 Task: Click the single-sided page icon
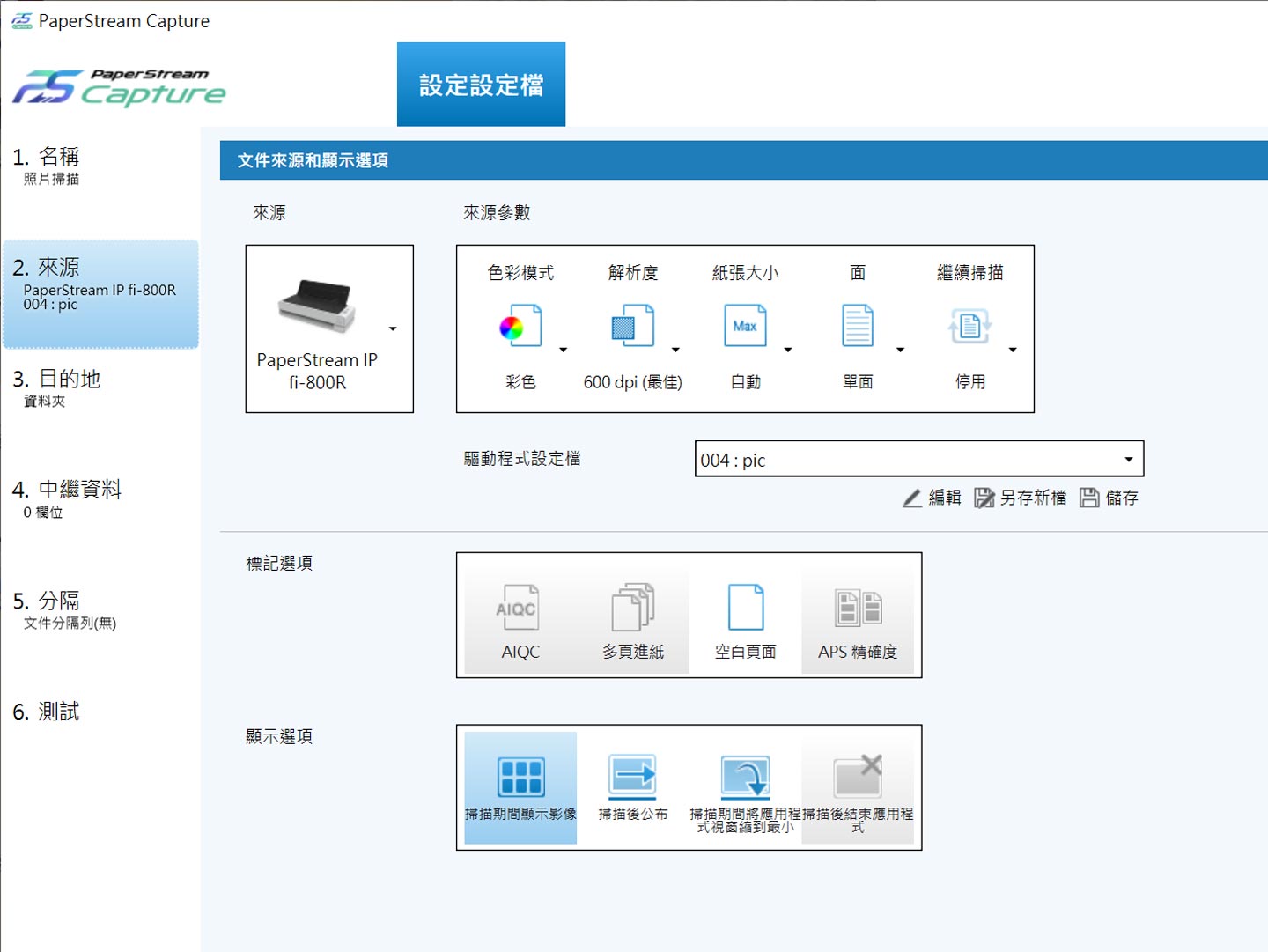point(858,327)
